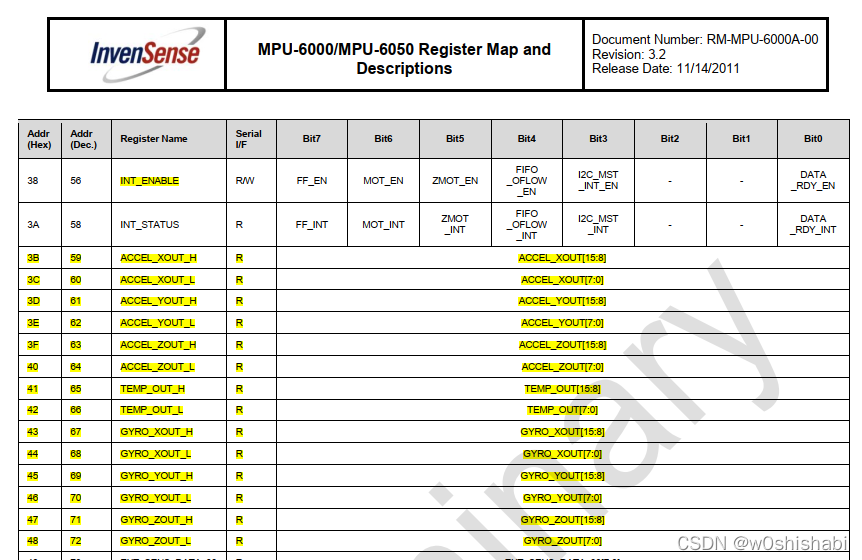This screenshot has height=560, width=862.
Task: Click the ACCEL_XOUT[15:8] value cell
Action: (x=562, y=258)
